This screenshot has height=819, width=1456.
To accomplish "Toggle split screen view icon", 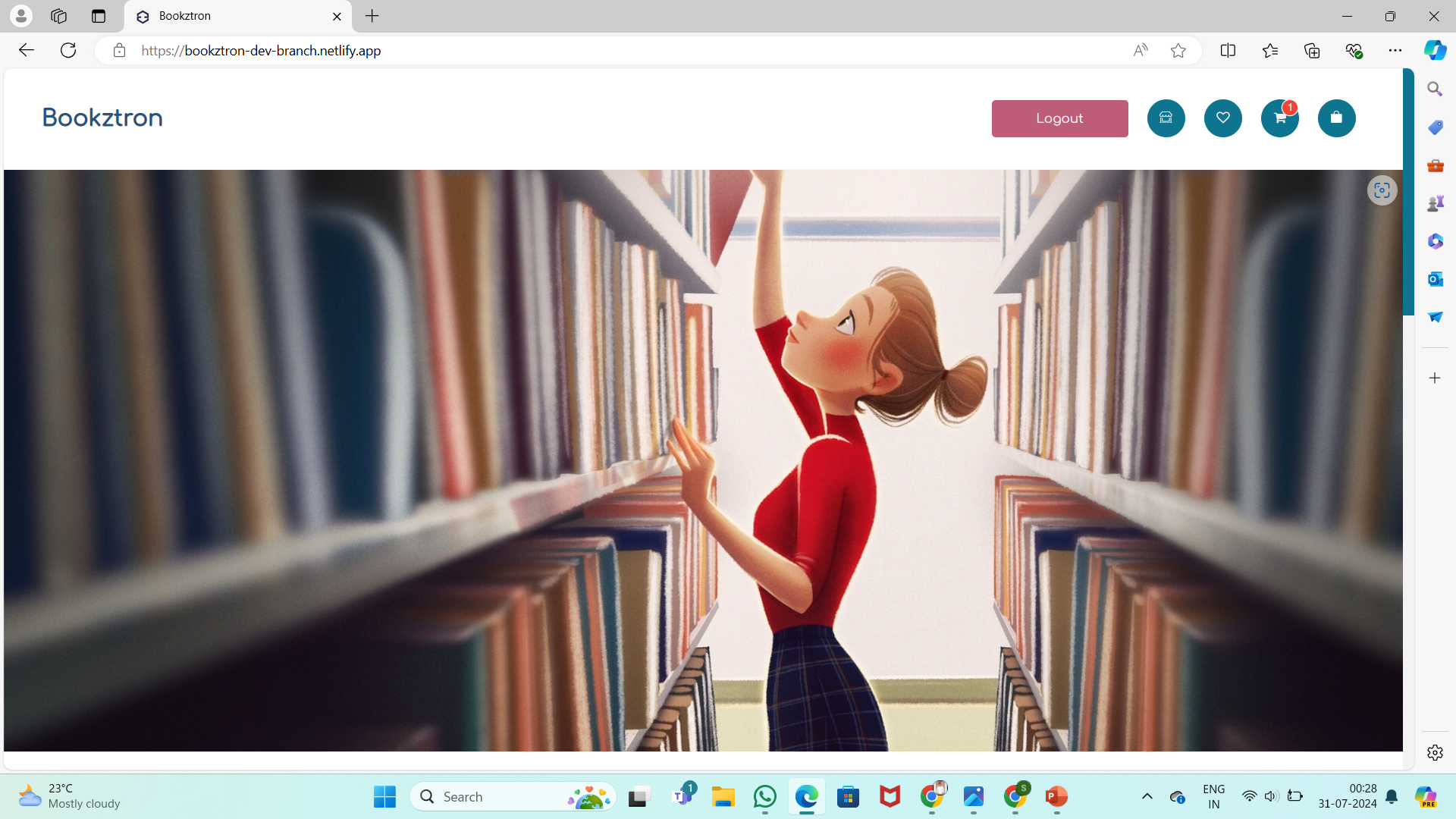I will point(1228,51).
